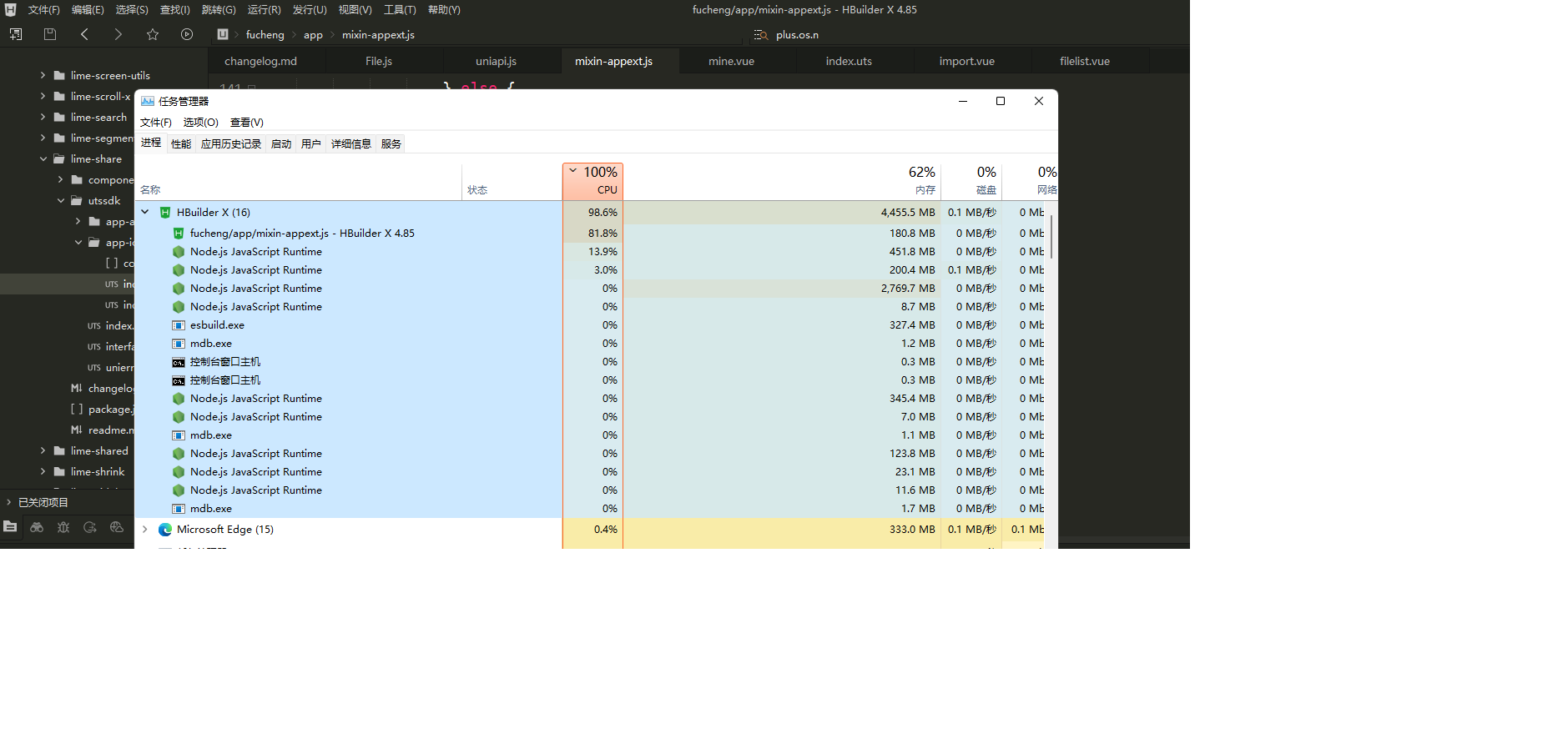The height and width of the screenshot is (749, 1568).
Task: Open the changelog.md editor tab
Action: 260,61
